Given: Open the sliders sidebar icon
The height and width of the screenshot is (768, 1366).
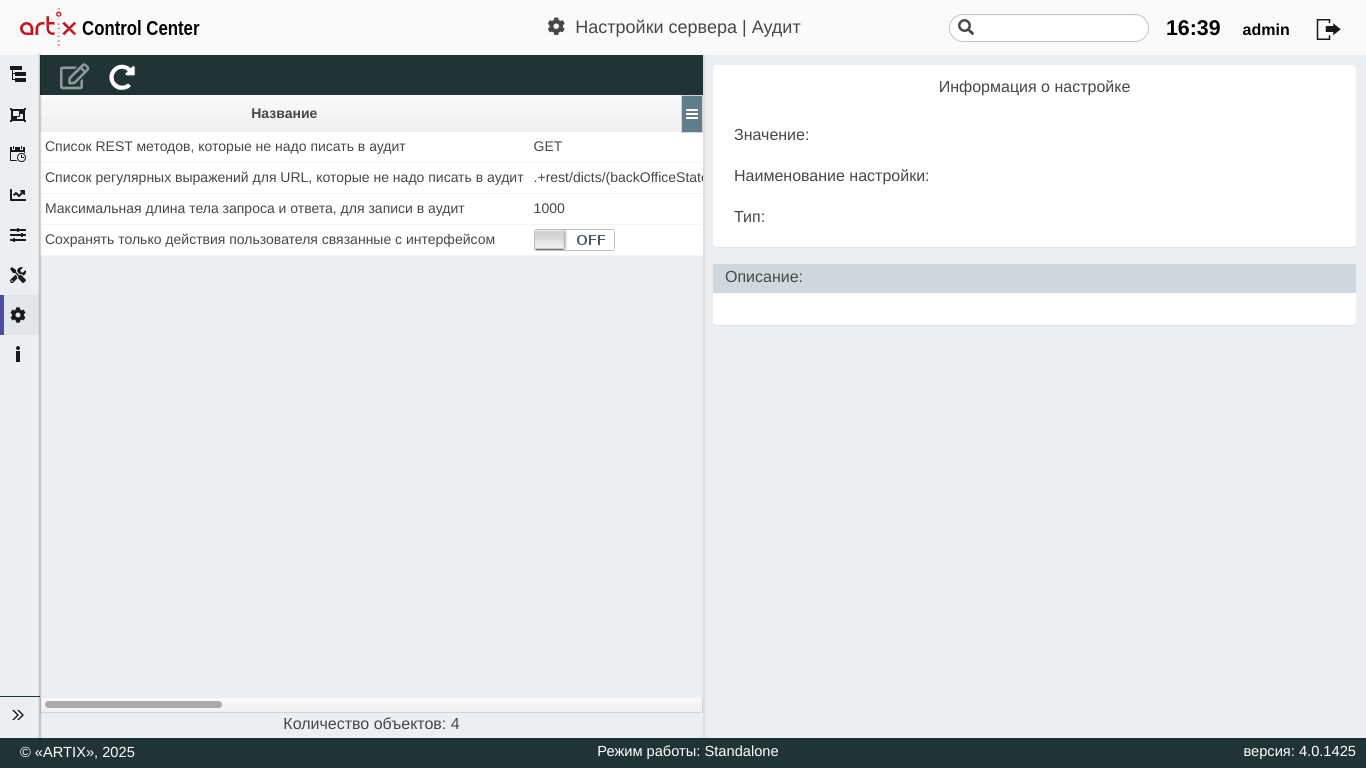Looking at the screenshot, I should [18, 235].
